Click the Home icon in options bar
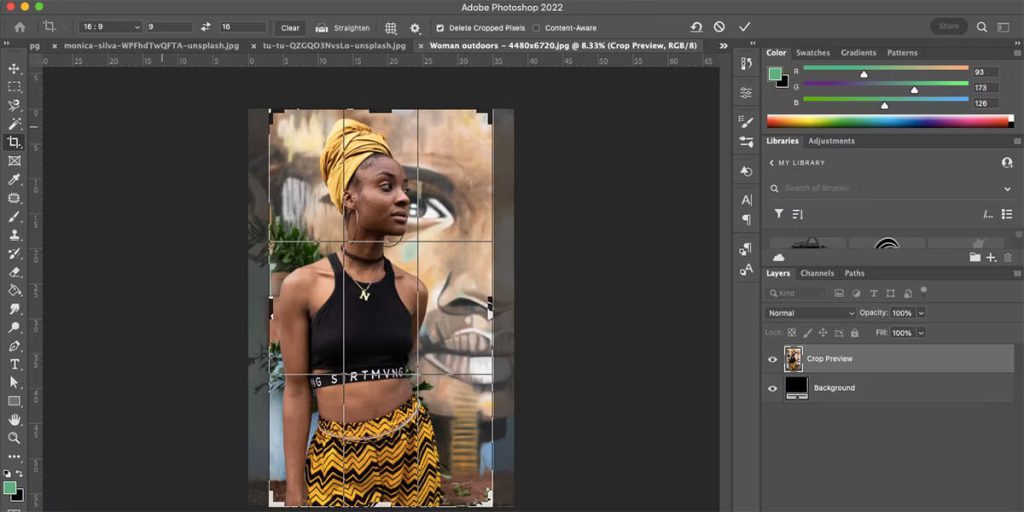 point(19,27)
